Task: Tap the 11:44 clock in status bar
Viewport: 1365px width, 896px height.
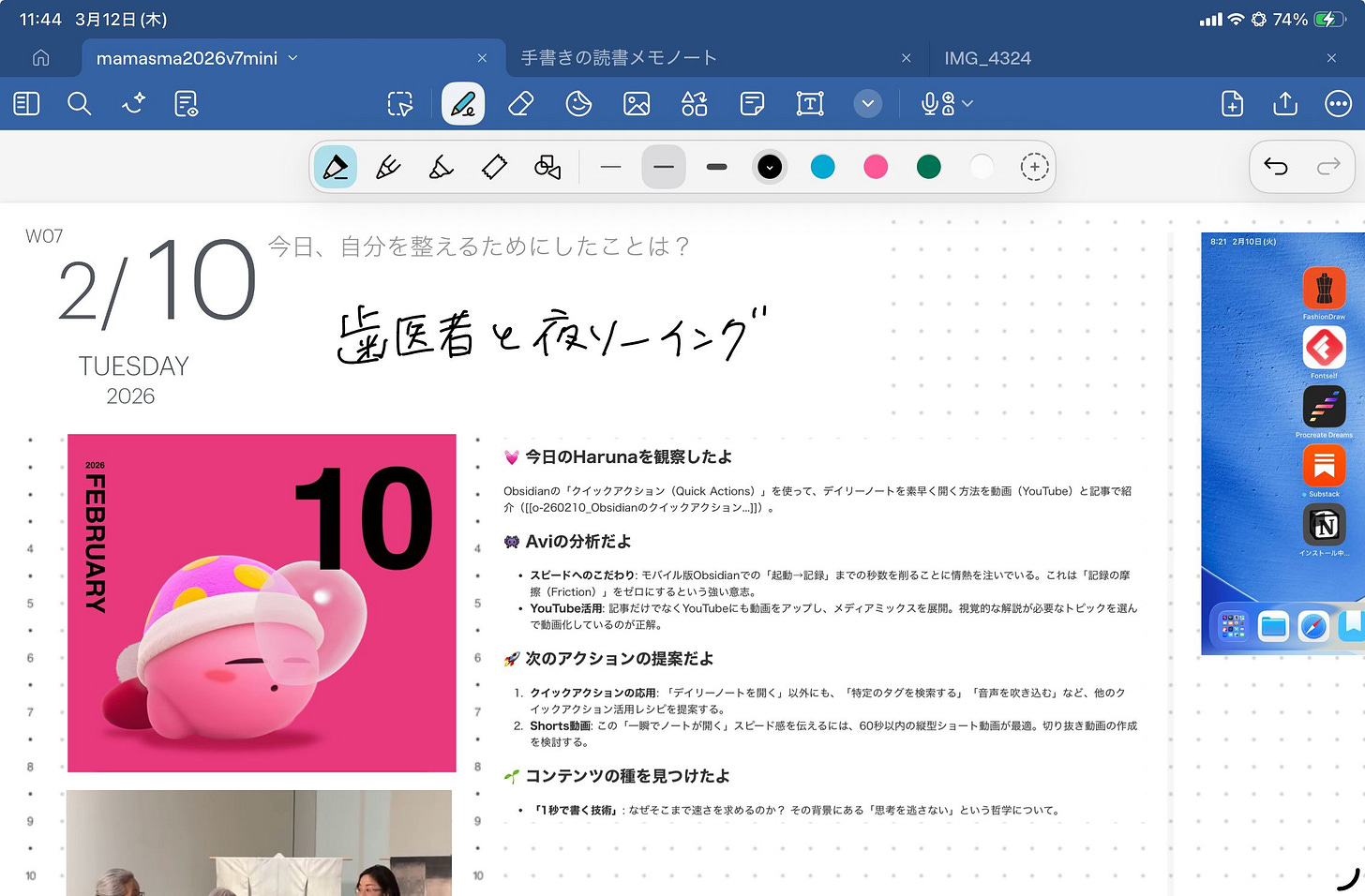Action: tap(40, 20)
